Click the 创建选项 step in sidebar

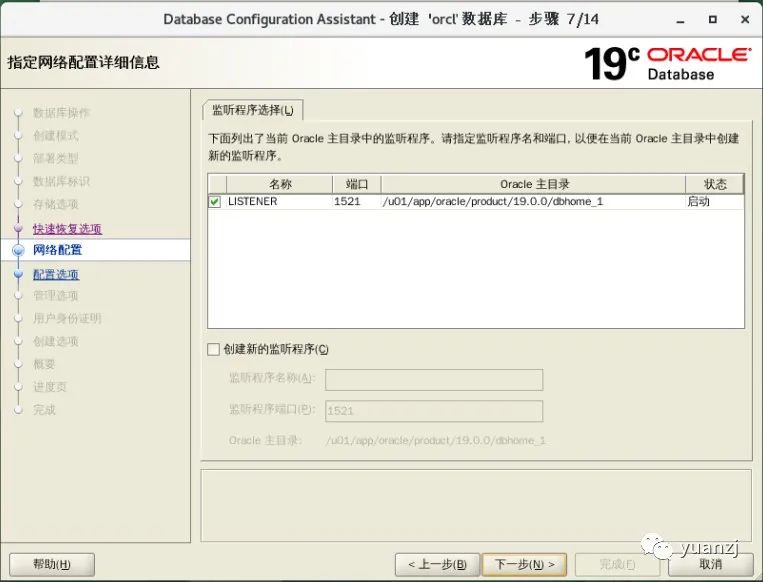coord(56,342)
